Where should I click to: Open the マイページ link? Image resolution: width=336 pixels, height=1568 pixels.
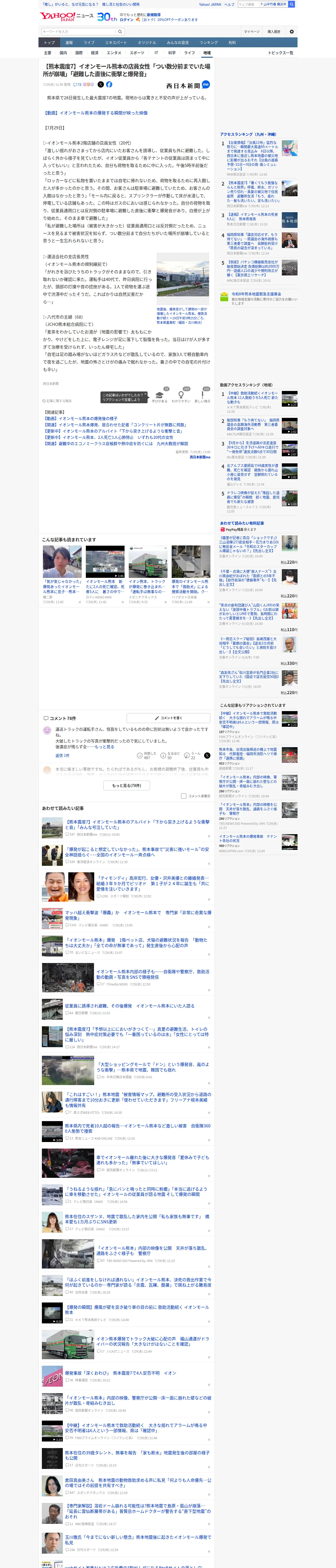pyautogui.click(x=251, y=32)
